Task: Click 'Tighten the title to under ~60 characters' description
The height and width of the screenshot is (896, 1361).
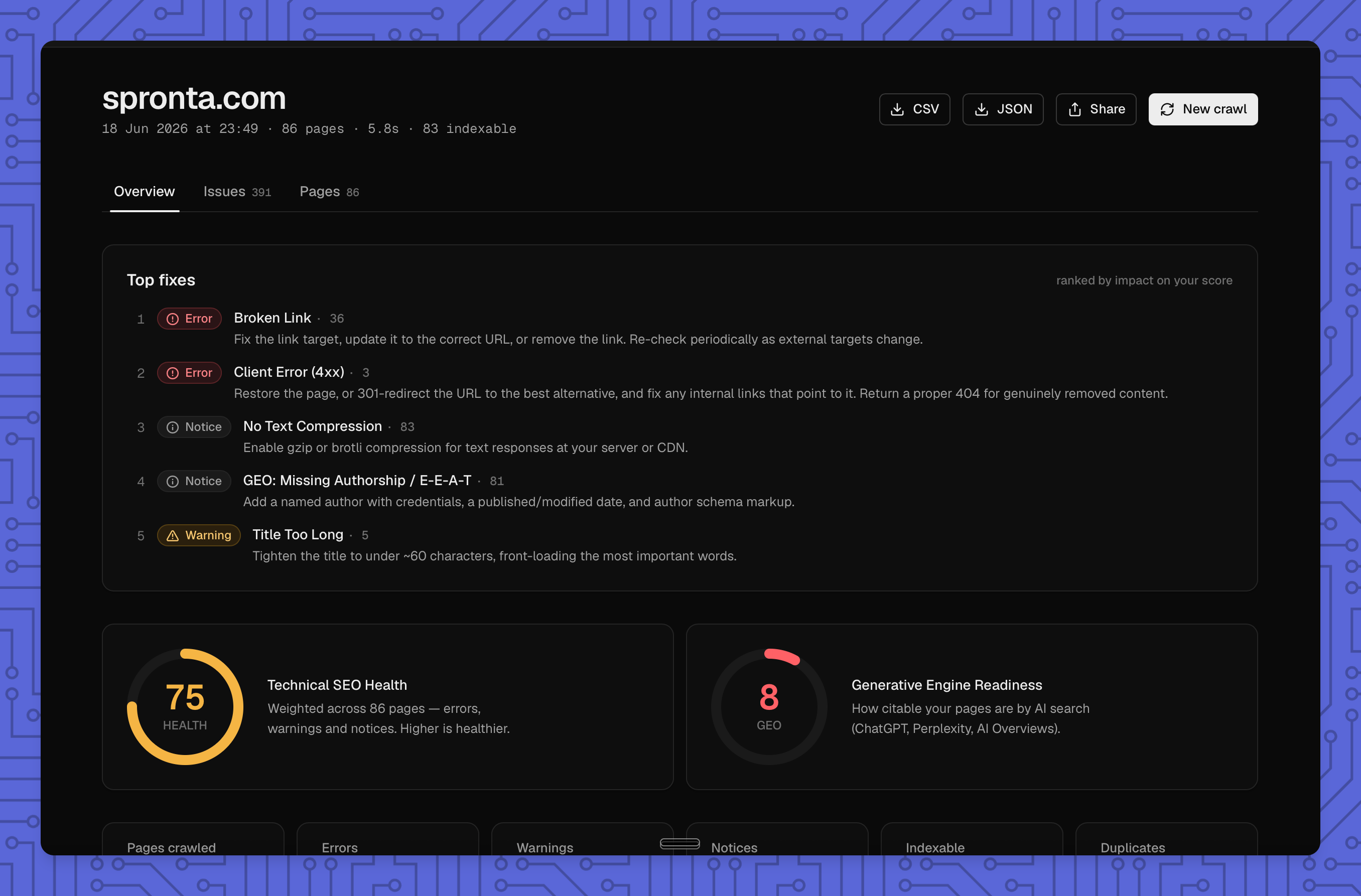Action: tap(495, 556)
